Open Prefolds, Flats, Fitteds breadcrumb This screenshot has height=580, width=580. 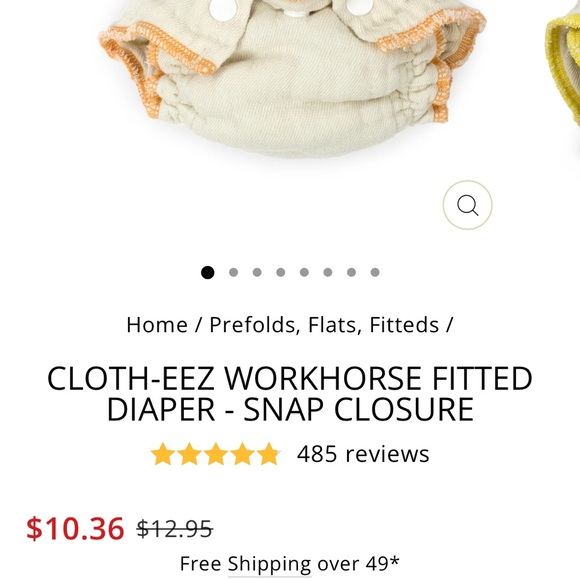[x=324, y=325]
